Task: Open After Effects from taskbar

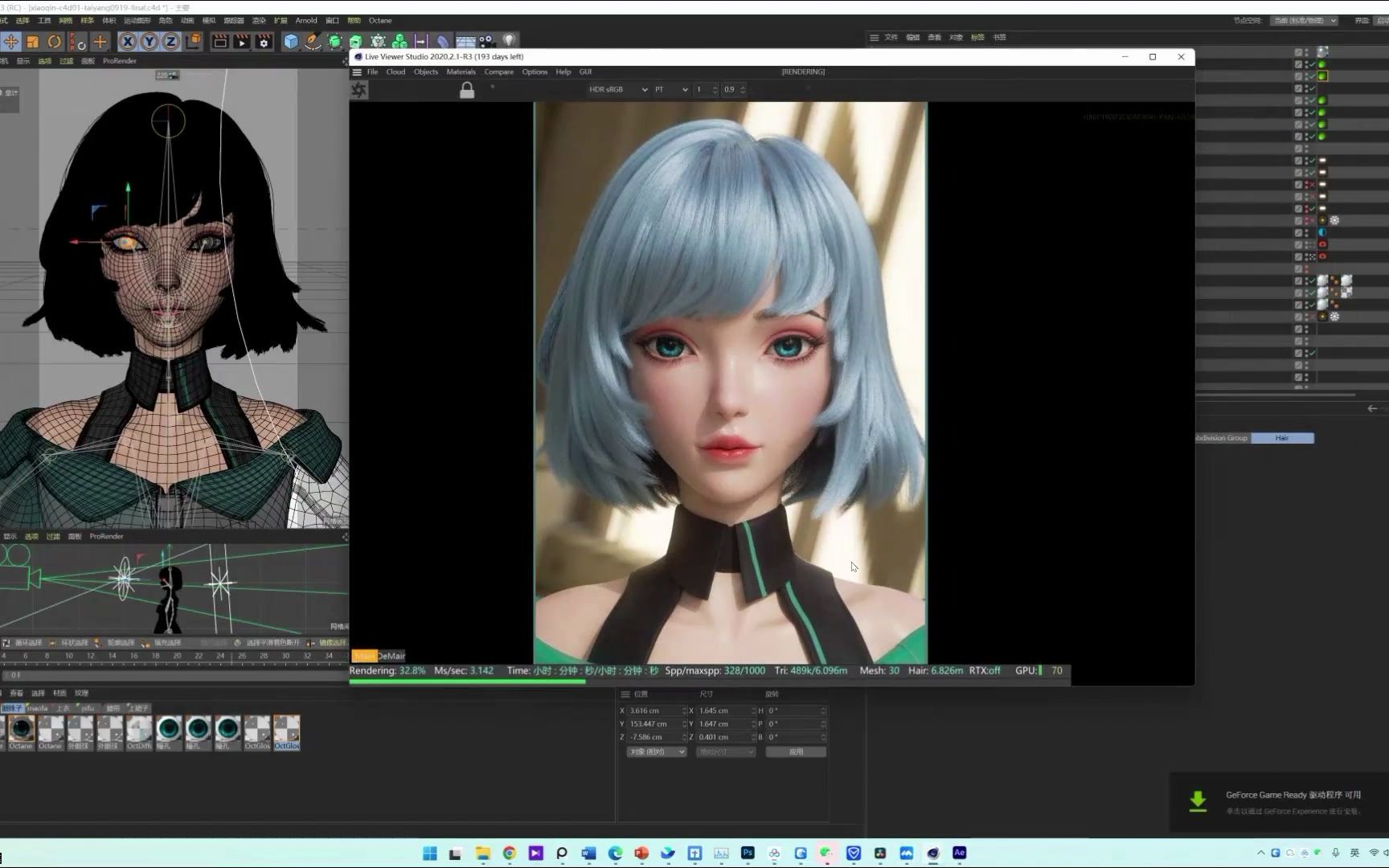Action: pos(959,854)
